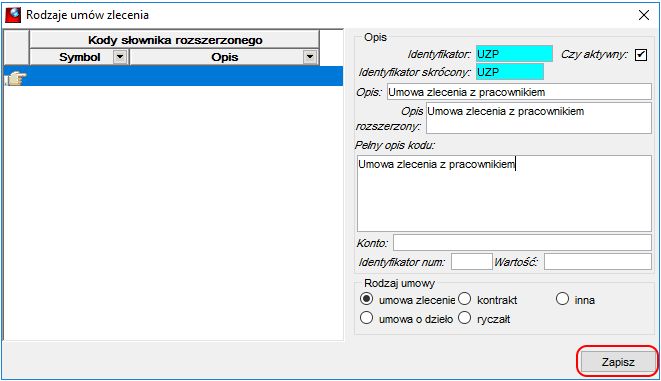The image size is (661, 381).
Task: Select the highlighted blue grid row
Action: pos(173,76)
